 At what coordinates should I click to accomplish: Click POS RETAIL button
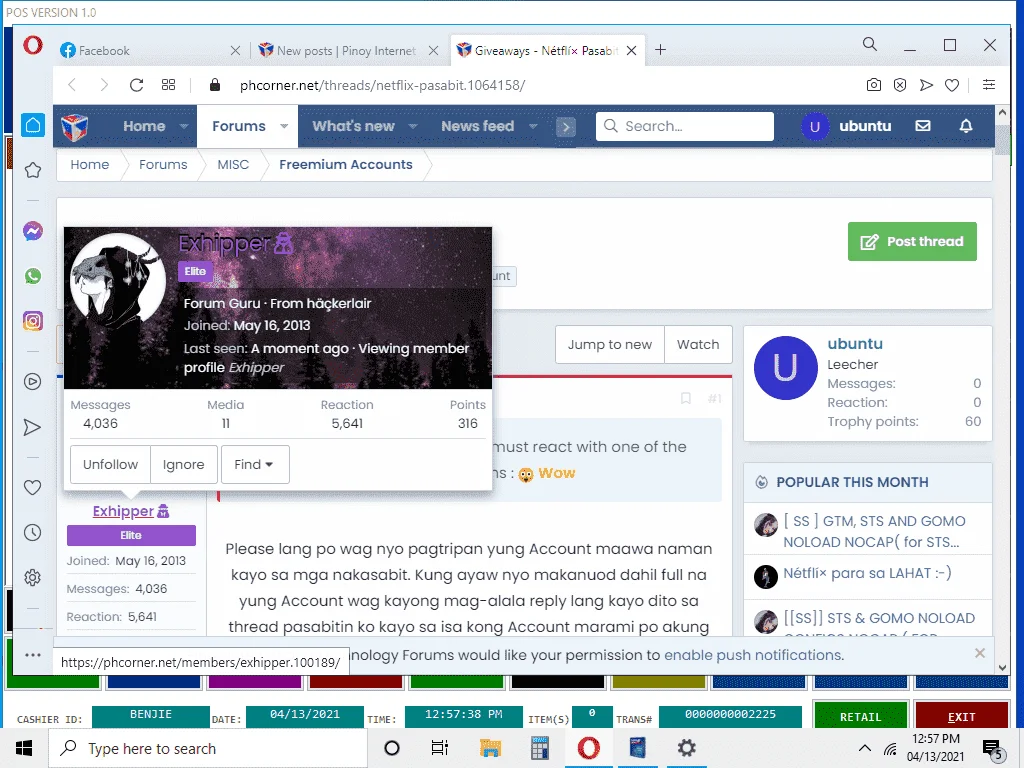tap(860, 716)
